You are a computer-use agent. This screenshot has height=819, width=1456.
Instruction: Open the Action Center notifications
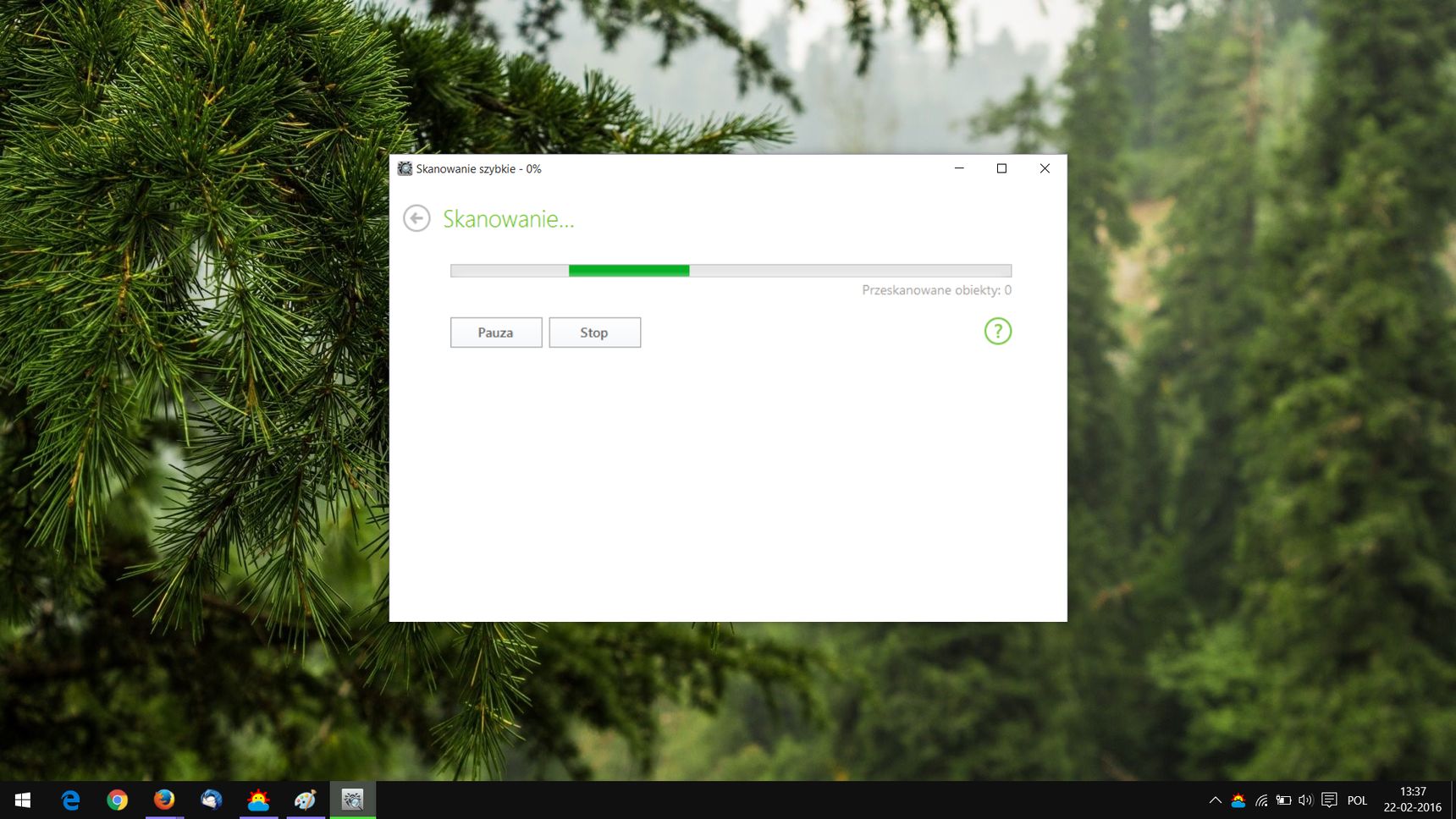[x=1329, y=800]
